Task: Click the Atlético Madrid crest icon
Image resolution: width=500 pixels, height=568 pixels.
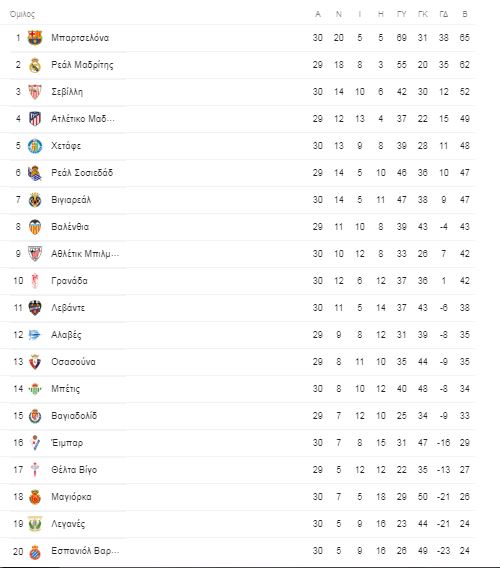Action: click(x=35, y=119)
